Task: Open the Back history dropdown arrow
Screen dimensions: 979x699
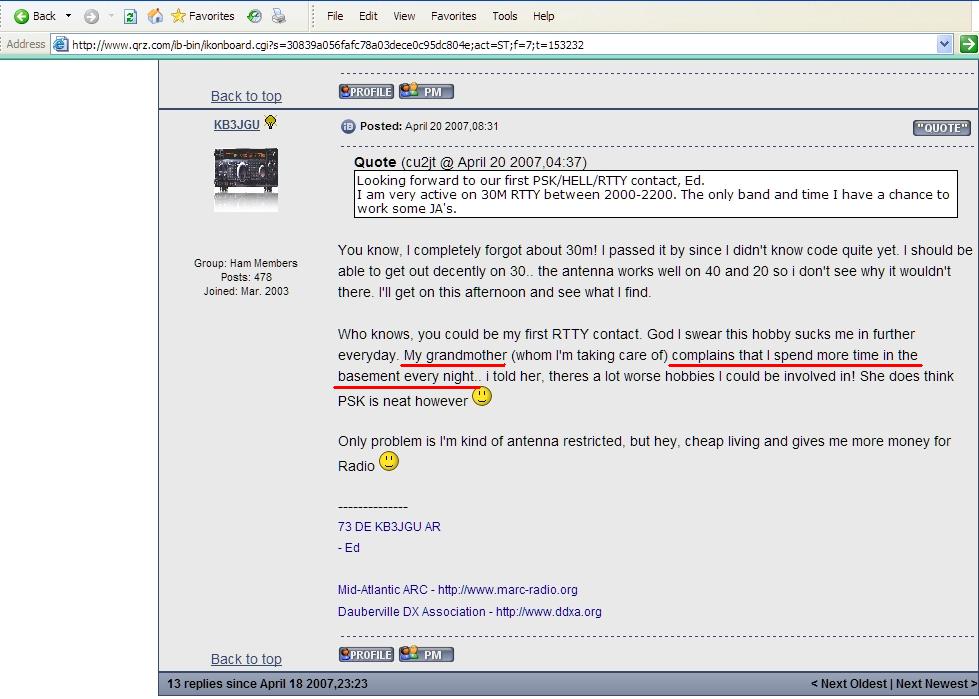Action: (68, 16)
